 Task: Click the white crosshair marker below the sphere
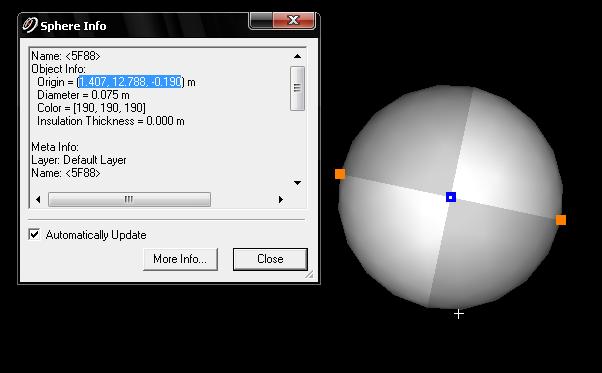pos(459,314)
